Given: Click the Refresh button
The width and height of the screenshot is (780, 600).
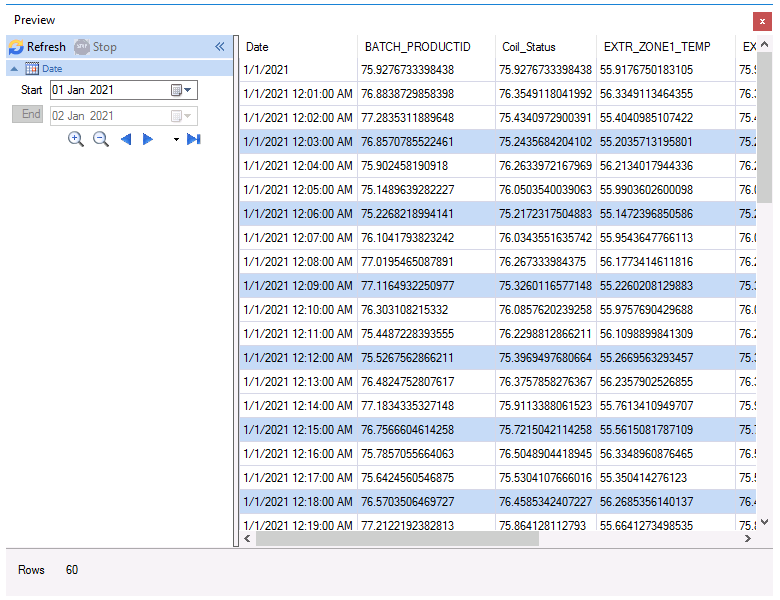Looking at the screenshot, I should [x=37, y=47].
